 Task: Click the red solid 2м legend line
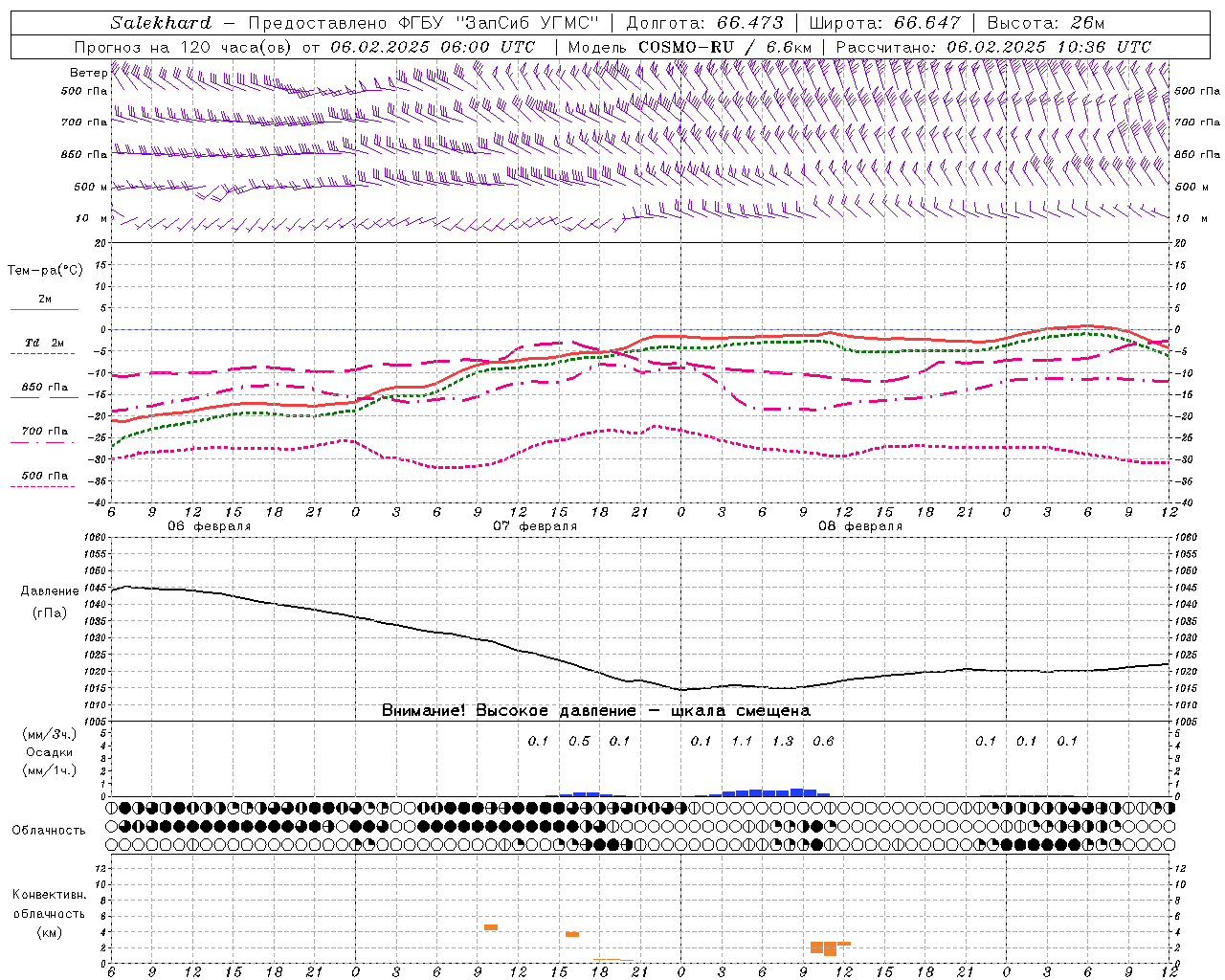44,310
